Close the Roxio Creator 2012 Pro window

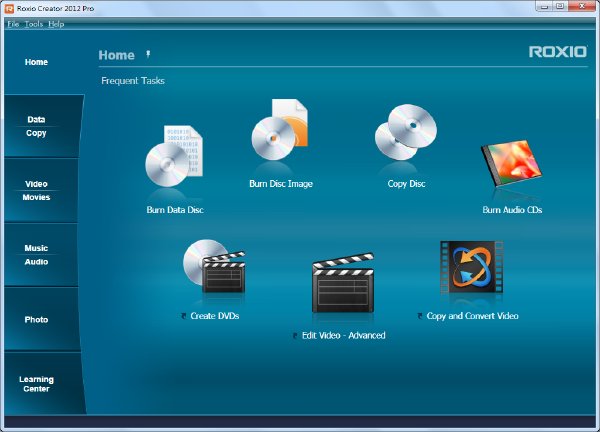coord(582,6)
